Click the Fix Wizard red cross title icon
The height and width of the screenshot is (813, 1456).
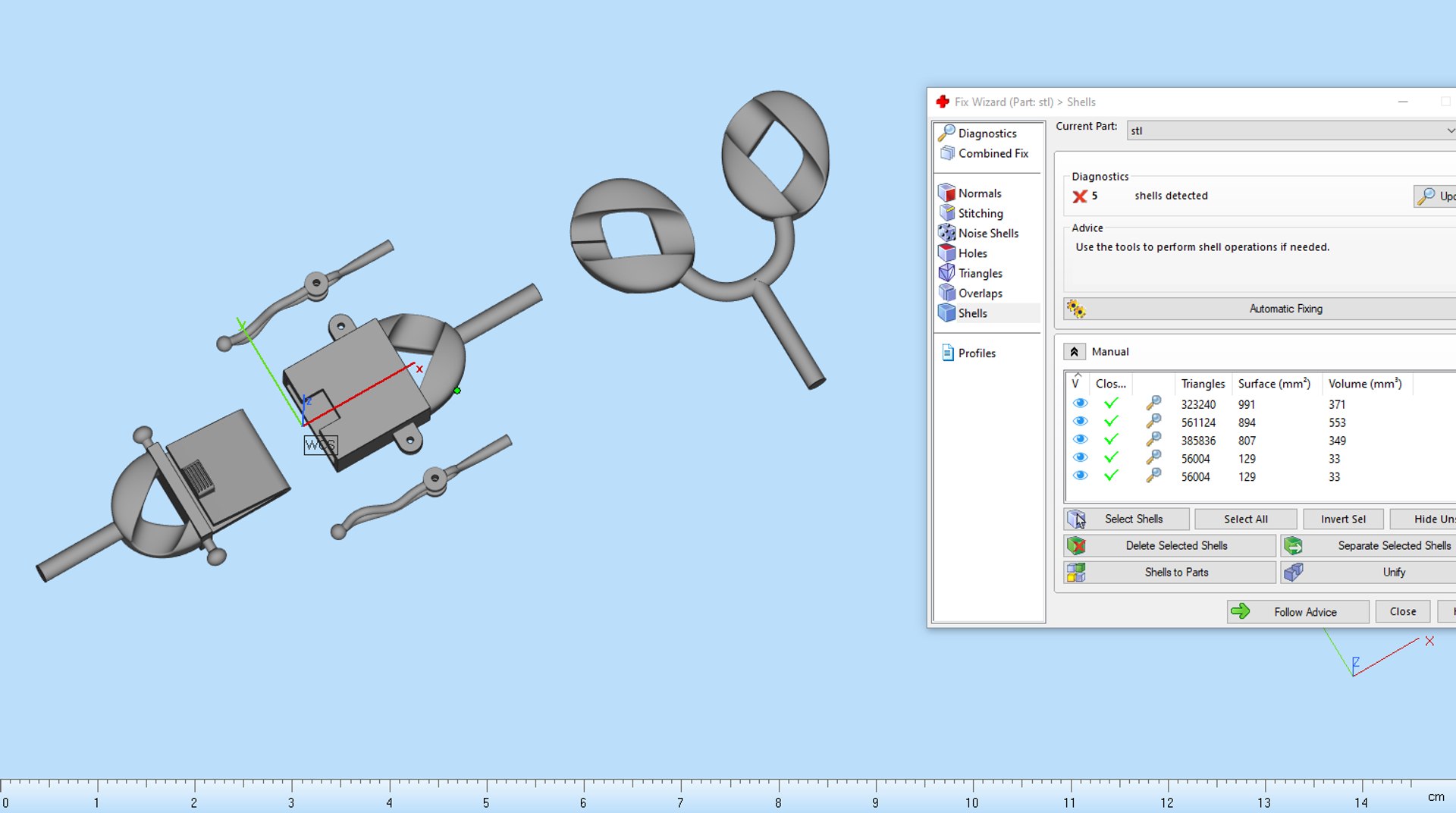point(943,102)
